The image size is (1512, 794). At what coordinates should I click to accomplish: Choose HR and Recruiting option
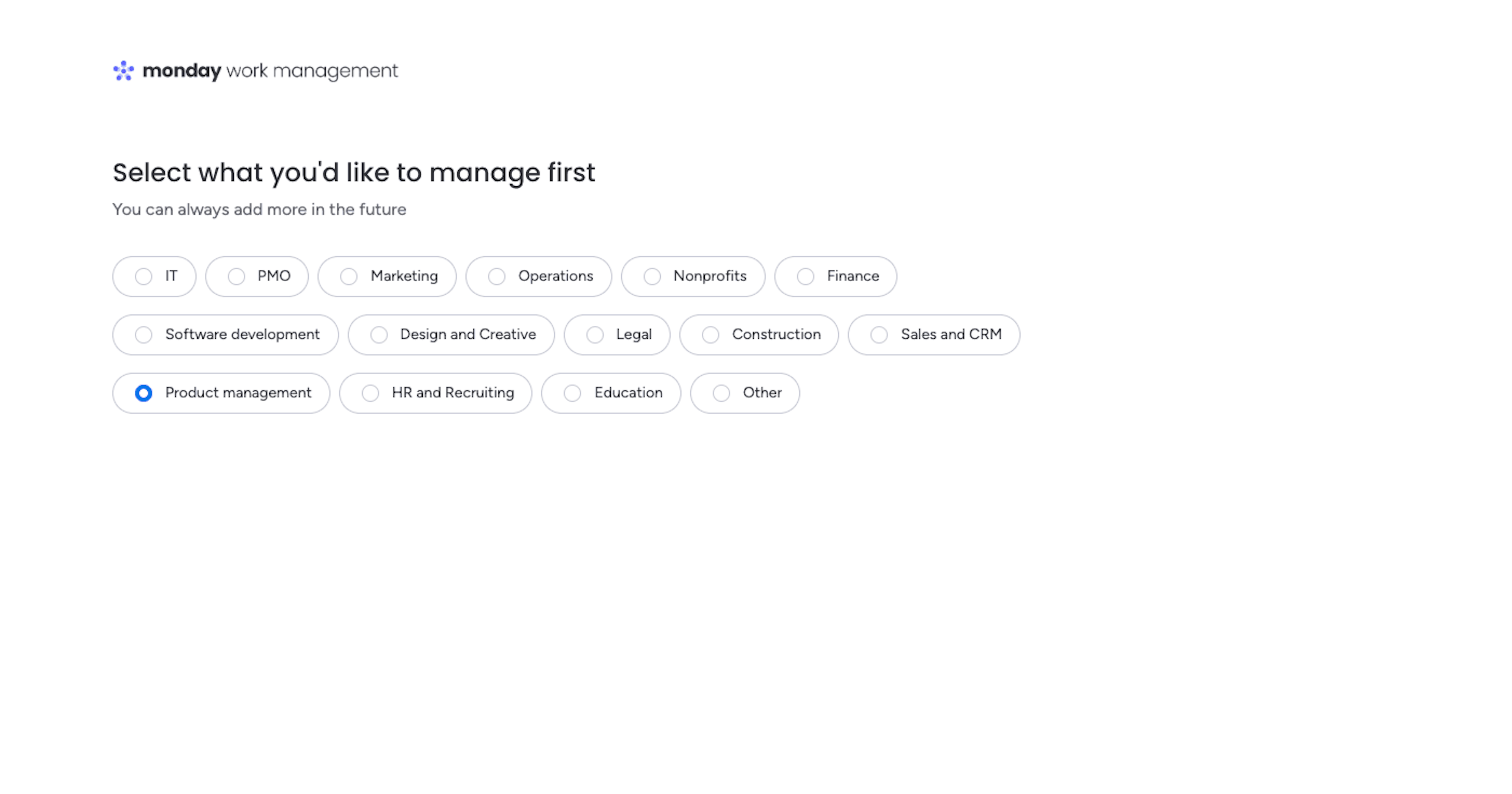click(x=371, y=393)
